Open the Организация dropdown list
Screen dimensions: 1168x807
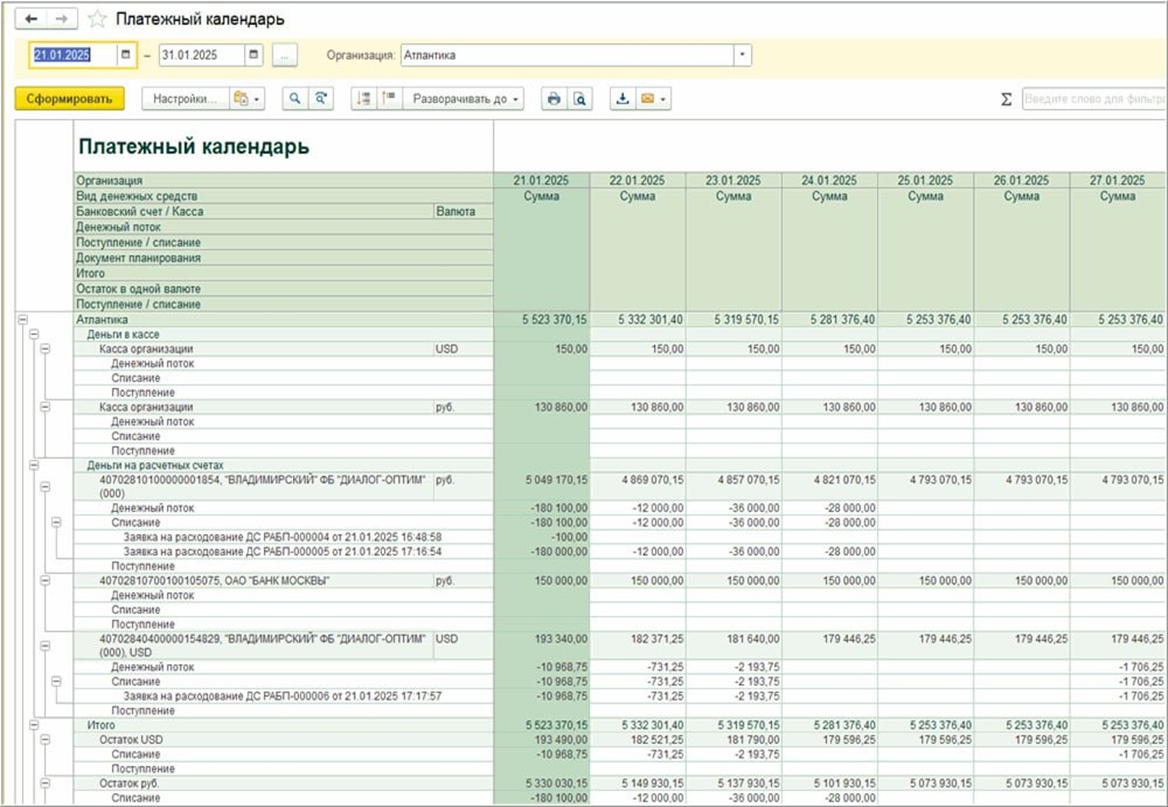click(x=742, y=56)
